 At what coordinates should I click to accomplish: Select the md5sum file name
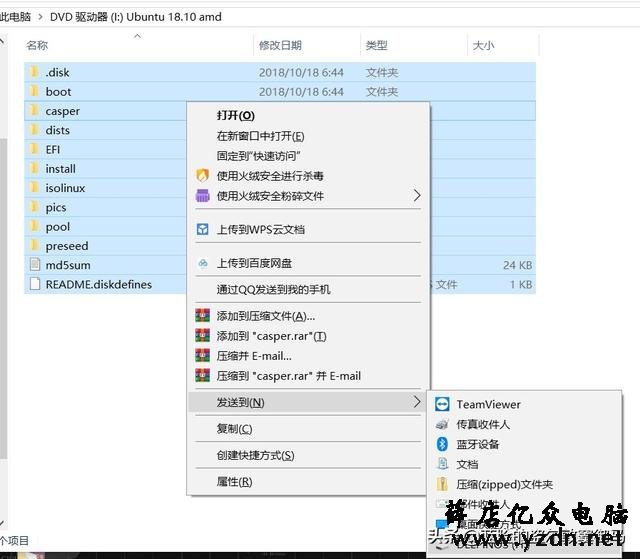click(x=68, y=265)
